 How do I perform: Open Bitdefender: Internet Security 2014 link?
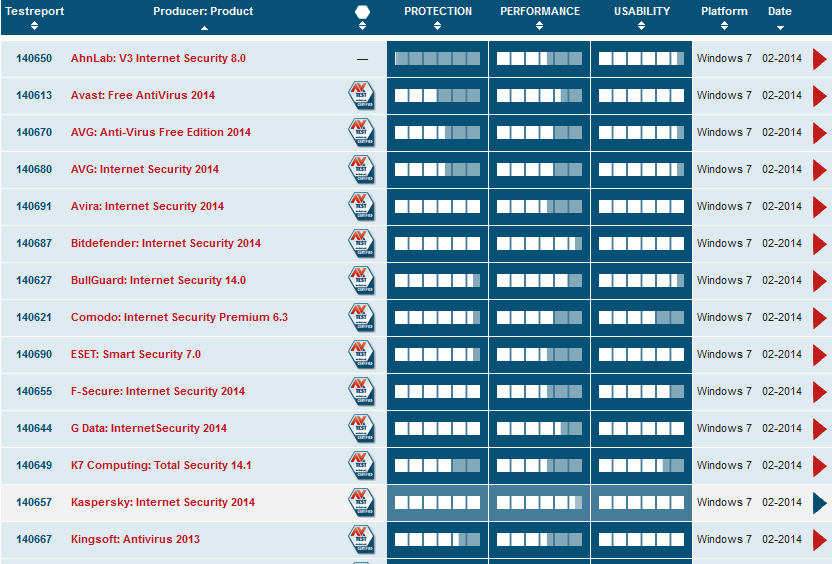coord(166,243)
